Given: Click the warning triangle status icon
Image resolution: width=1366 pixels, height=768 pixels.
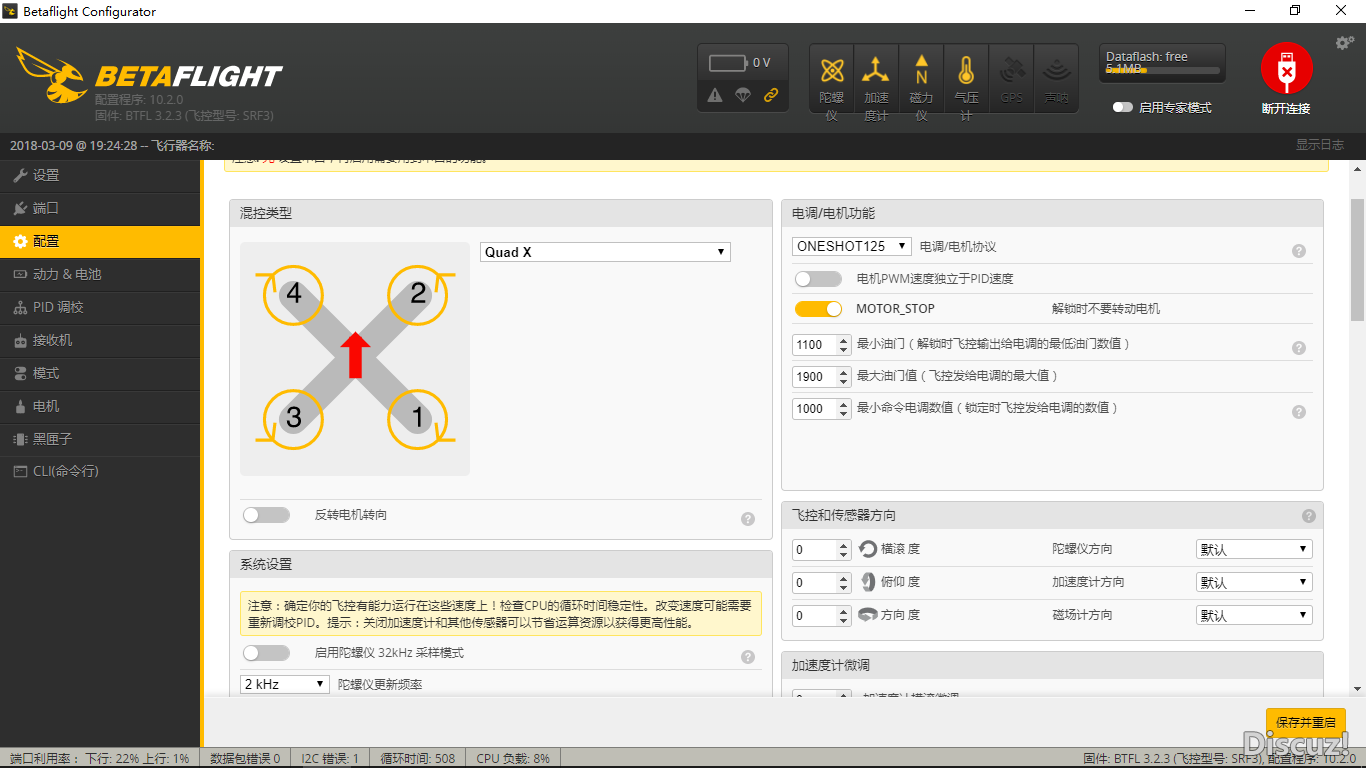Looking at the screenshot, I should (x=714, y=95).
